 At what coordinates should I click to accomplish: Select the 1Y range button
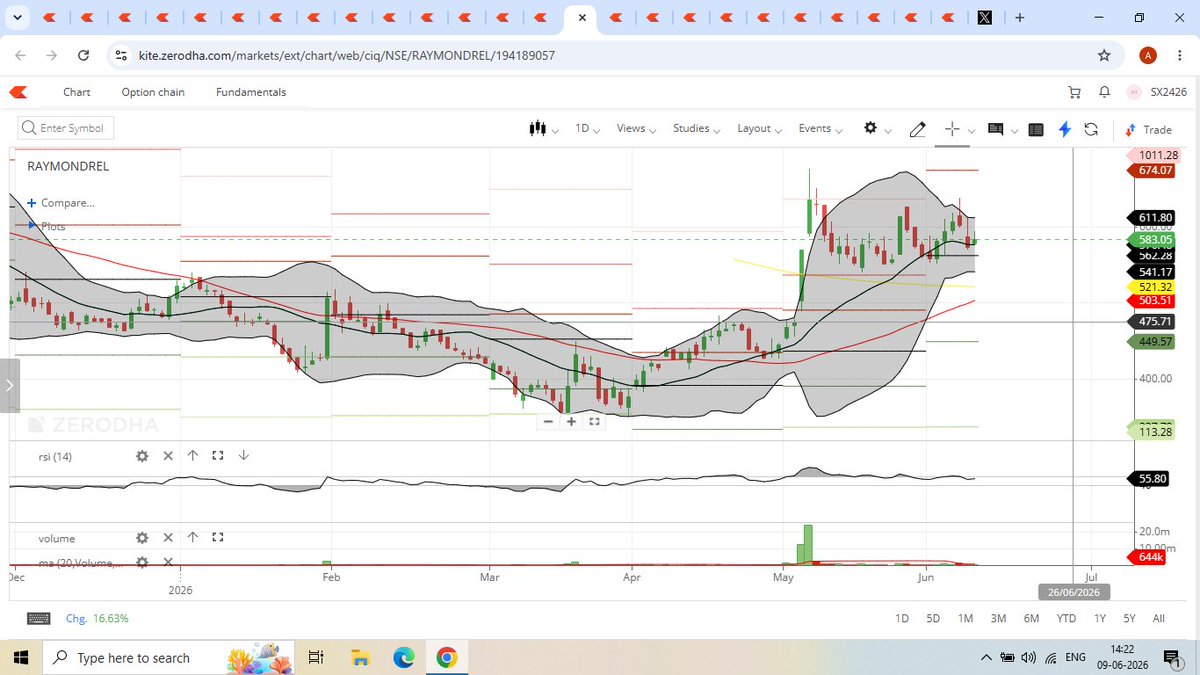pyautogui.click(x=1100, y=619)
